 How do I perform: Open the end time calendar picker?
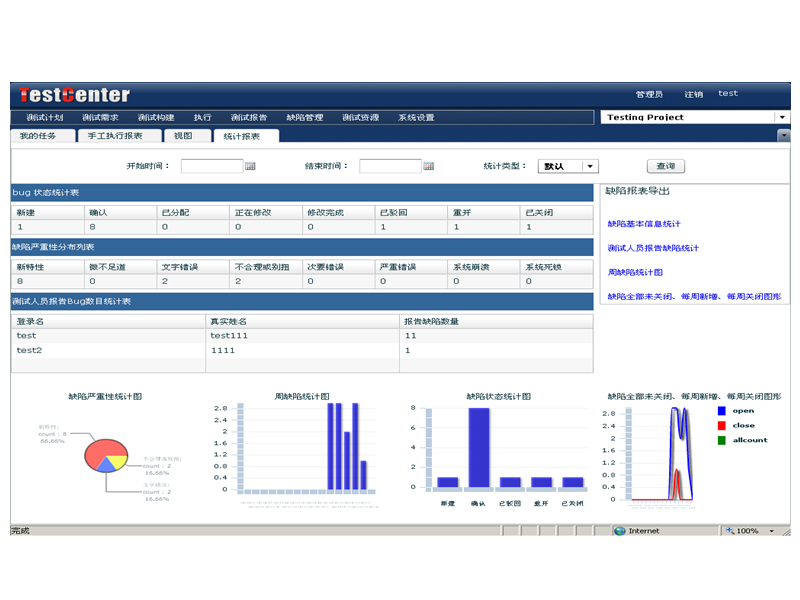click(428, 166)
